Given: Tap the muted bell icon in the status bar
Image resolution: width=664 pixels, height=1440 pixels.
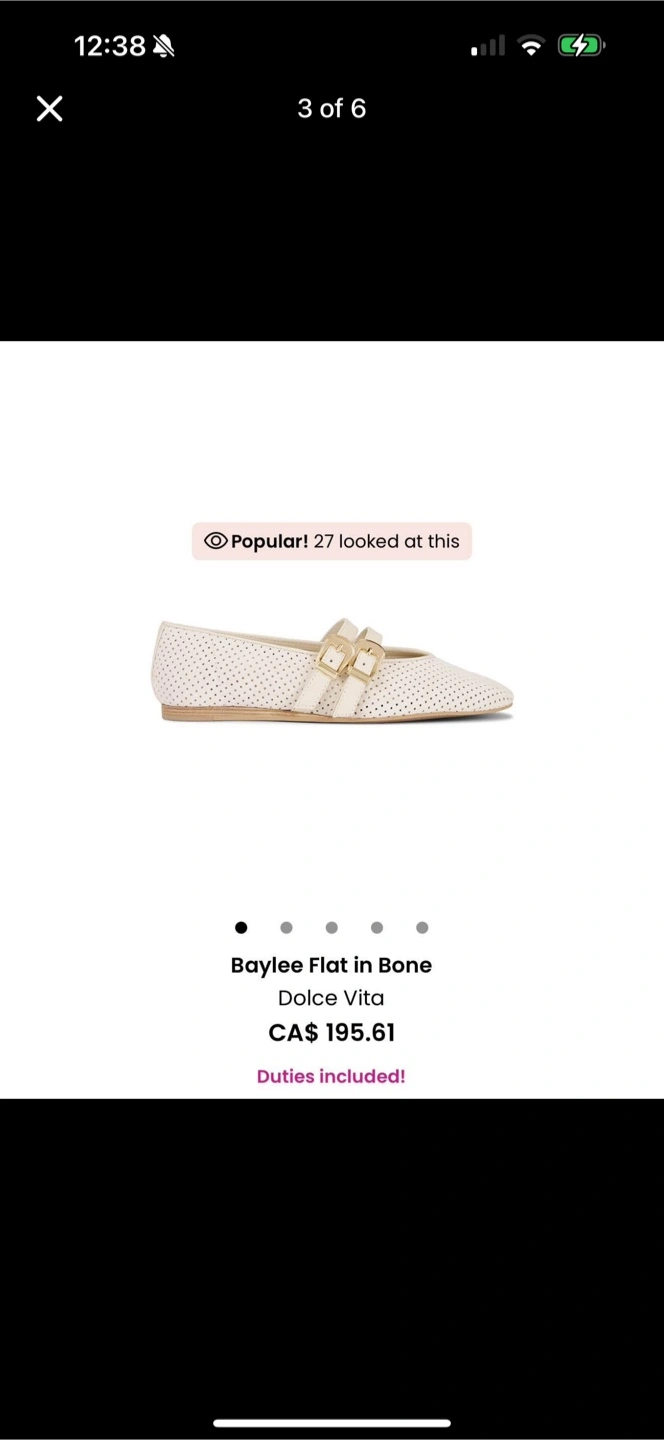Looking at the screenshot, I should pyautogui.click(x=163, y=46).
